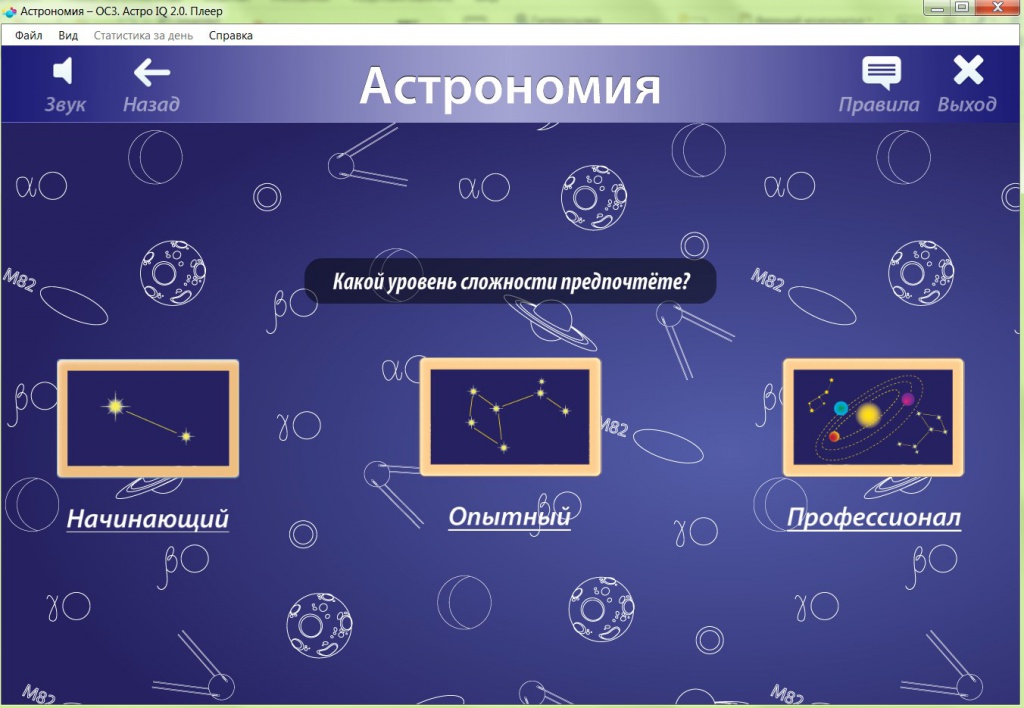Click the X exit icon

[x=968, y=70]
